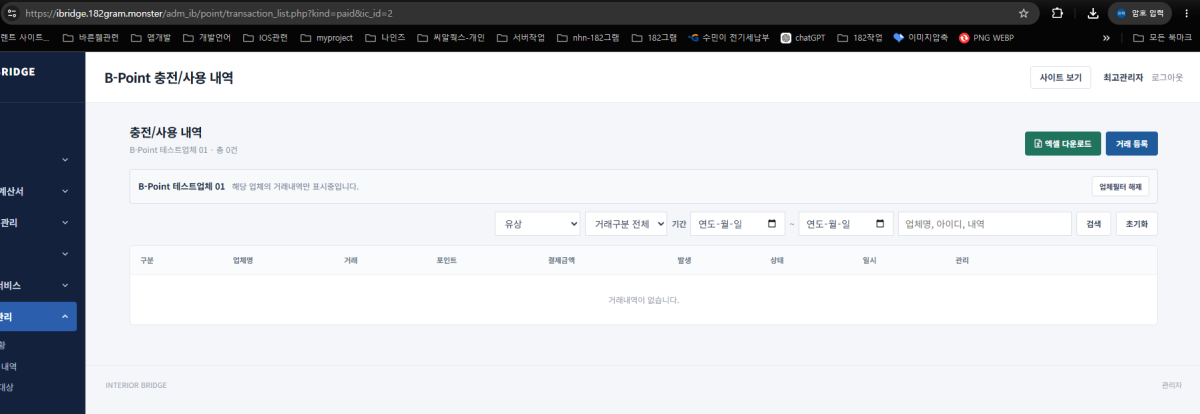Click the 검색 button
Image resolution: width=1200 pixels, height=414 pixels.
[1092, 224]
